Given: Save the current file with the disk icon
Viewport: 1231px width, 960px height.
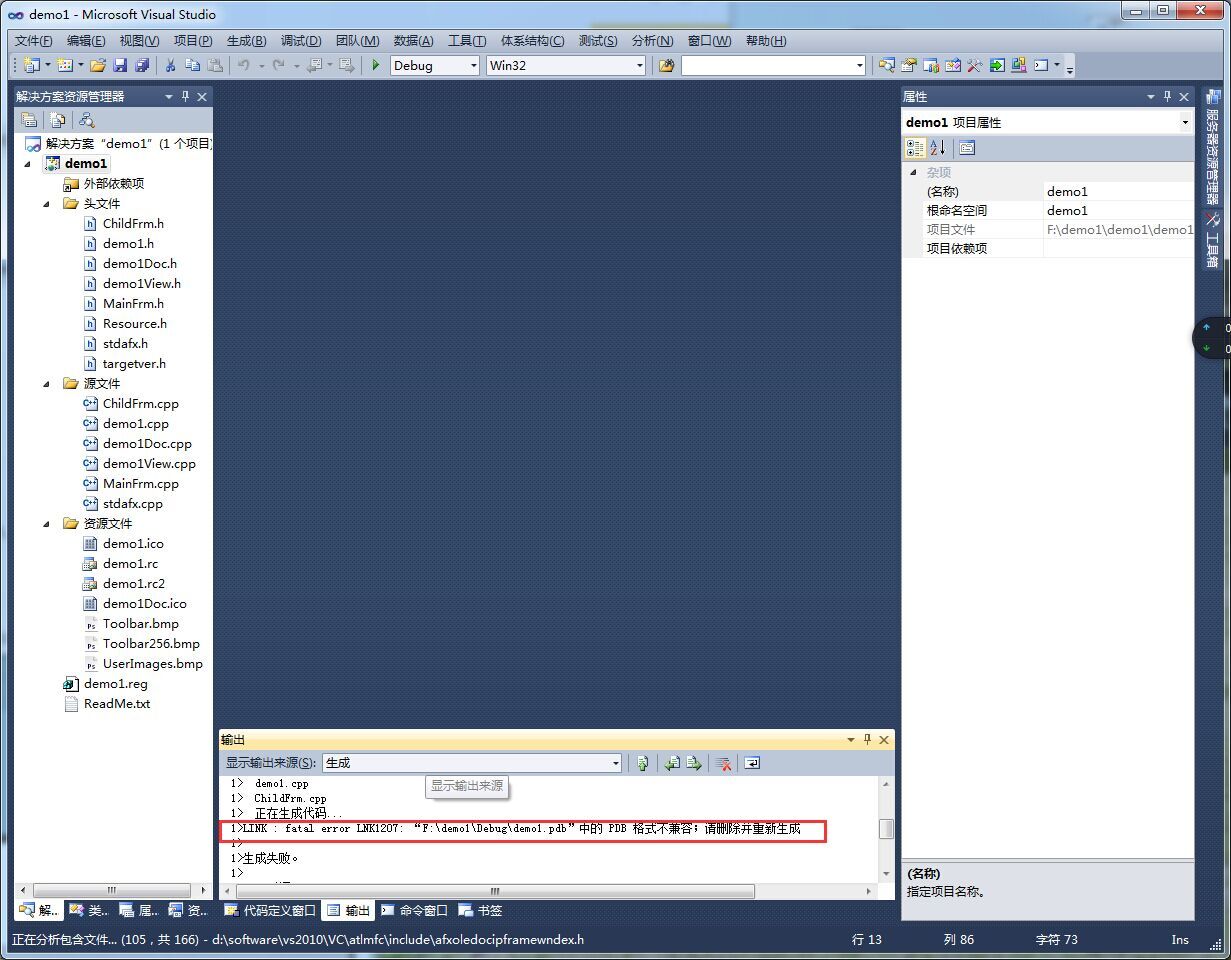Looking at the screenshot, I should coord(120,65).
